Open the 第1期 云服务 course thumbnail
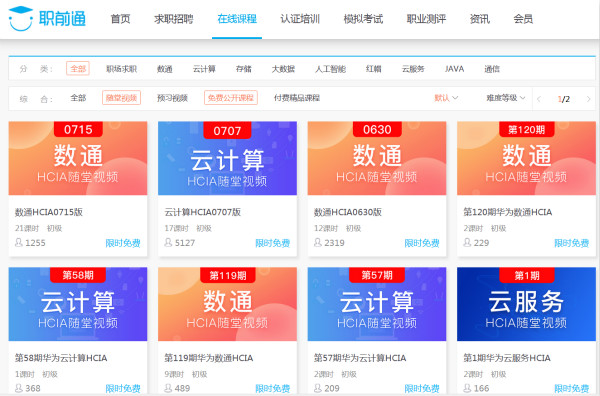The width and height of the screenshot is (600, 396). coord(527,304)
